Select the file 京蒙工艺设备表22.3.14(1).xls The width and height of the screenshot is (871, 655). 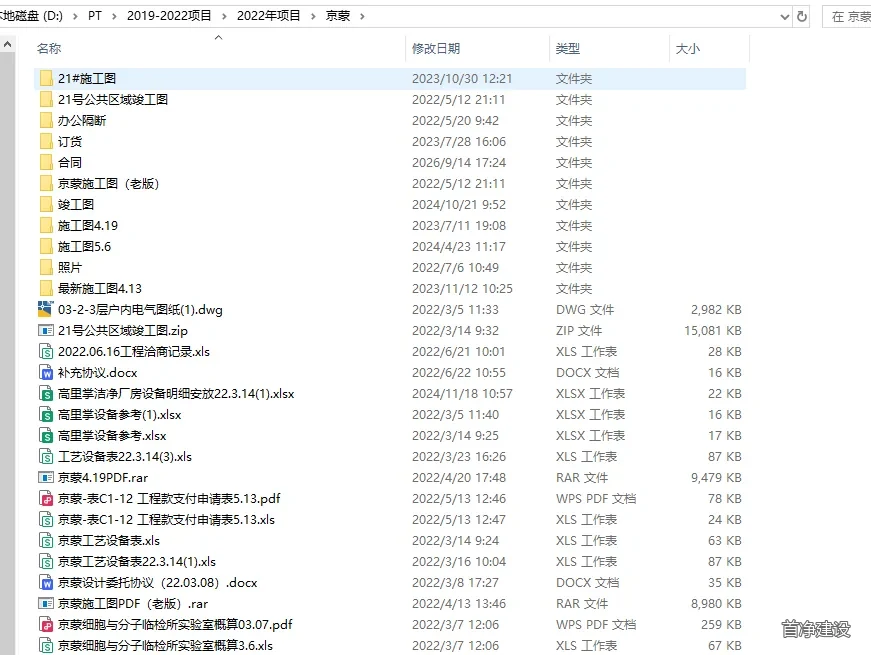click(x=137, y=562)
